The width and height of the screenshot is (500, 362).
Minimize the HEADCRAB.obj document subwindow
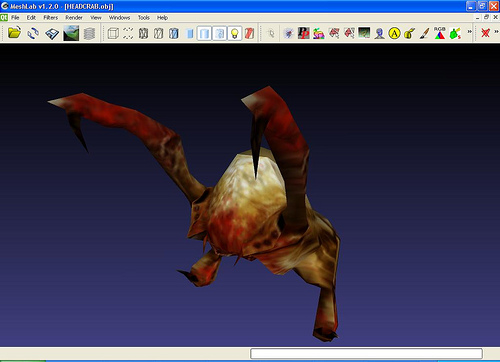(477, 17)
